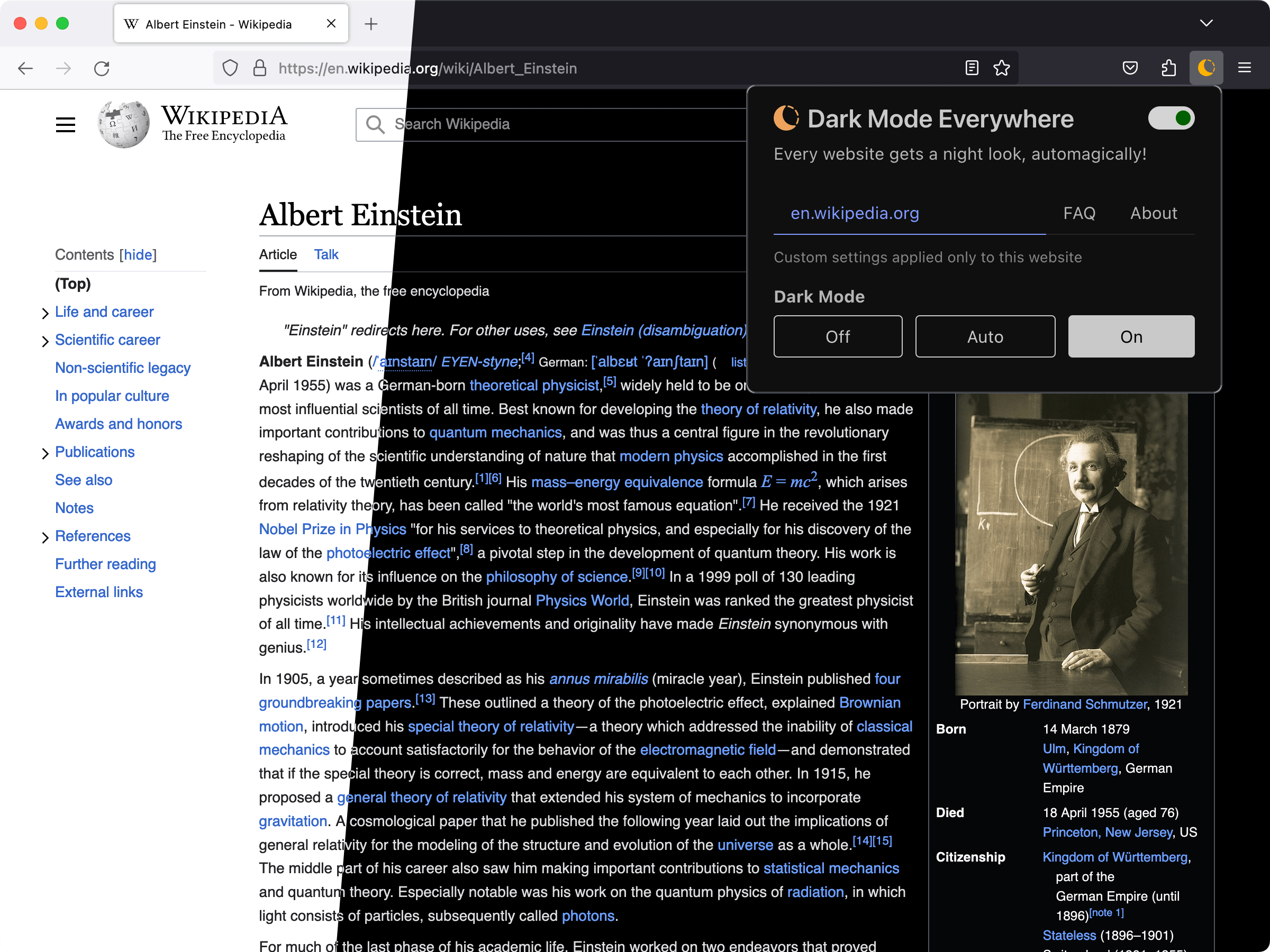Open the Ferdinand Schmutzer link
Image resolution: width=1270 pixels, height=952 pixels.
(1085, 704)
